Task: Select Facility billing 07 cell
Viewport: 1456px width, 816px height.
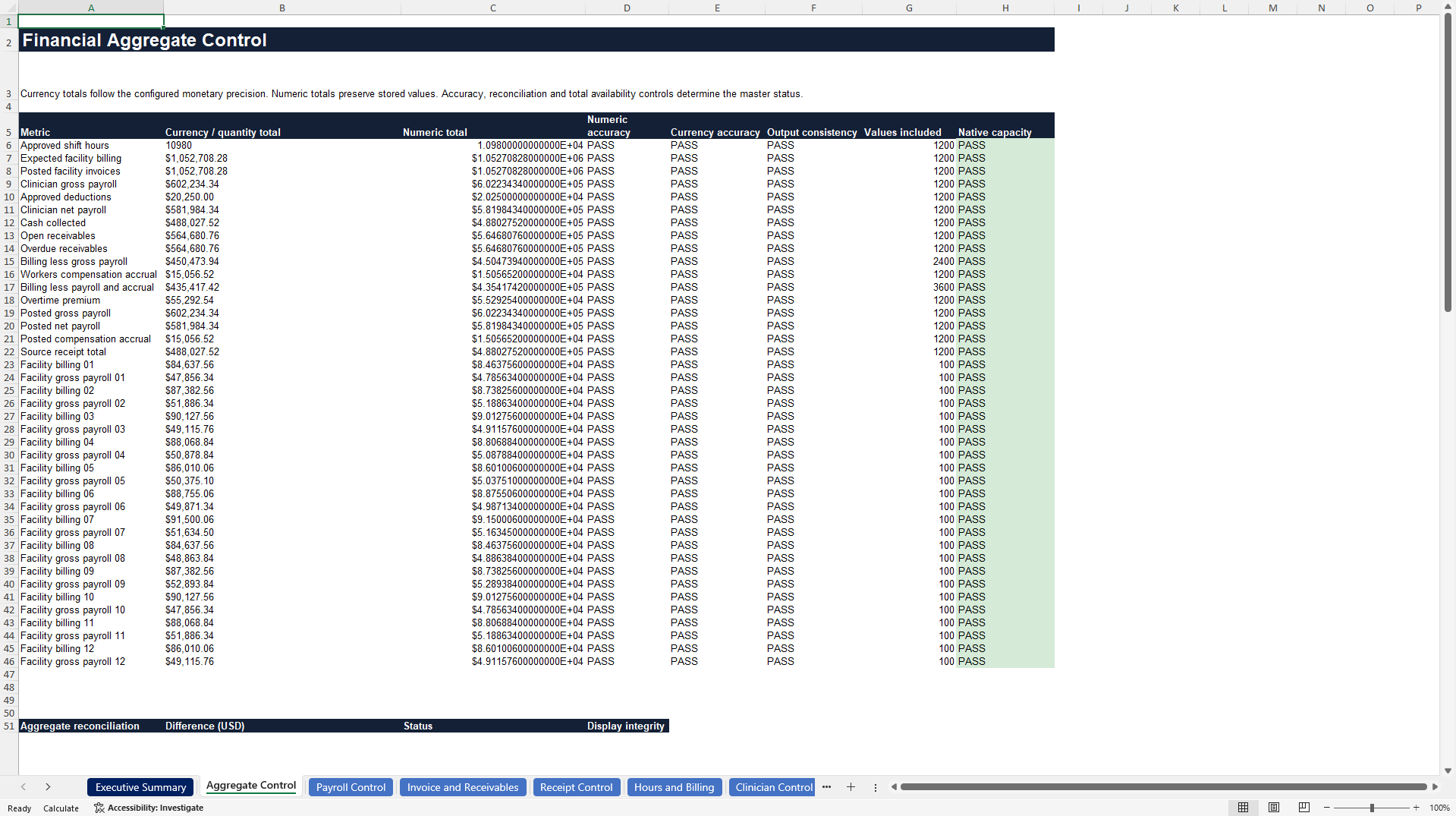Action: [x=91, y=519]
